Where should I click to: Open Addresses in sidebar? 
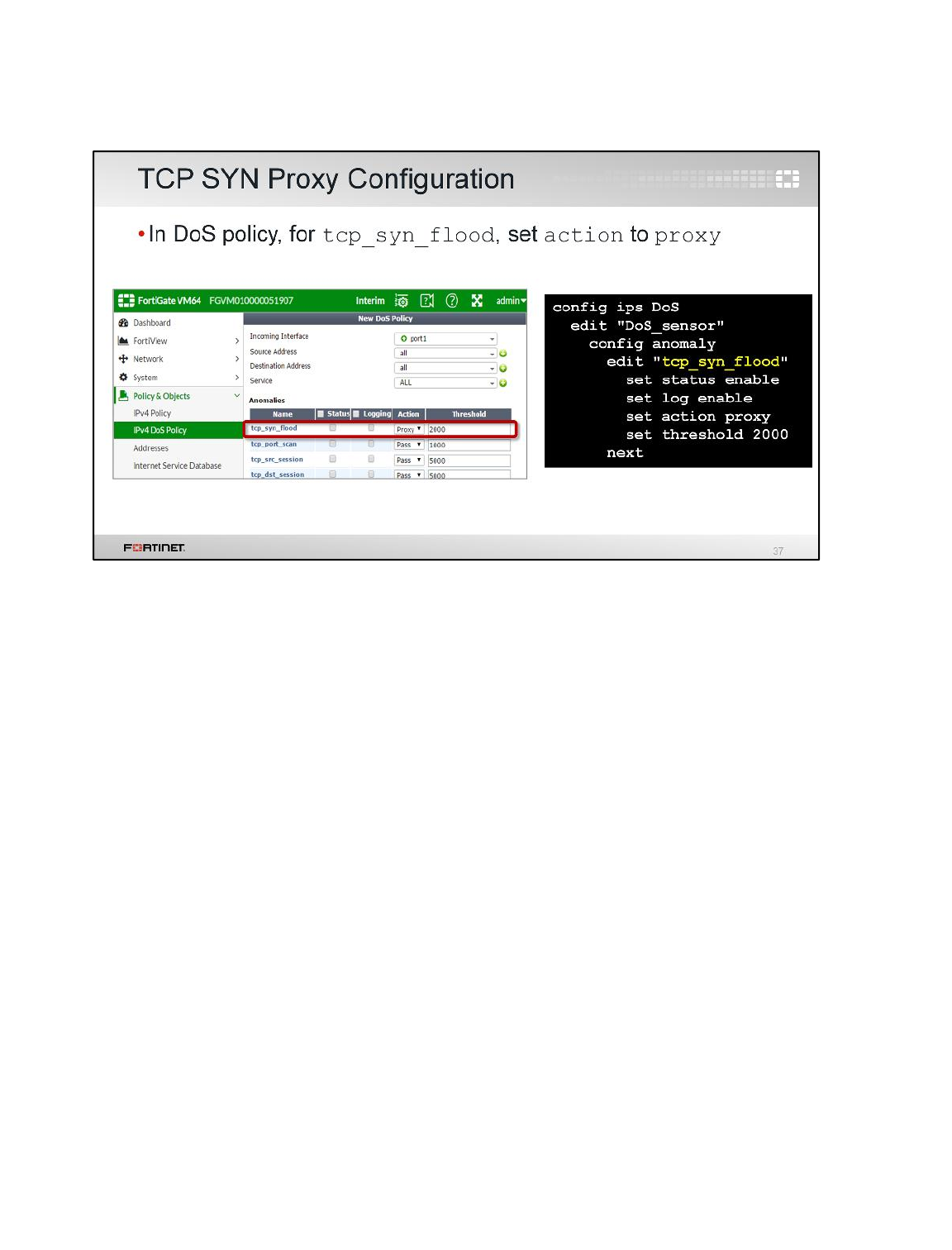pos(151,448)
